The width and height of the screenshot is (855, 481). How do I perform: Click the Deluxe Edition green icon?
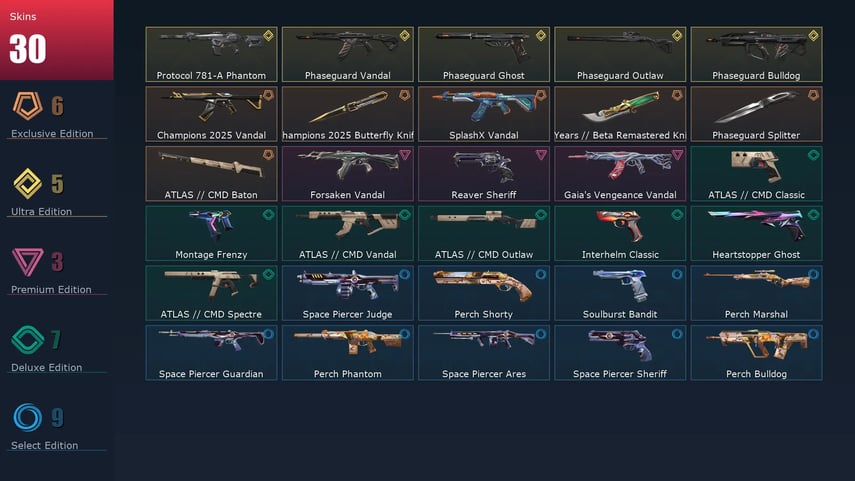[x=27, y=339]
